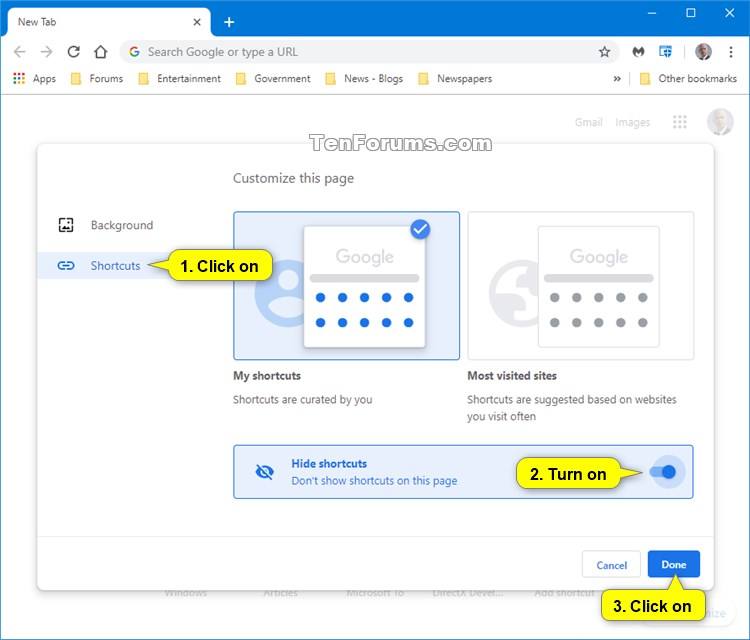Close the New Tab tab
This screenshot has width=750, height=640.
(x=197, y=22)
